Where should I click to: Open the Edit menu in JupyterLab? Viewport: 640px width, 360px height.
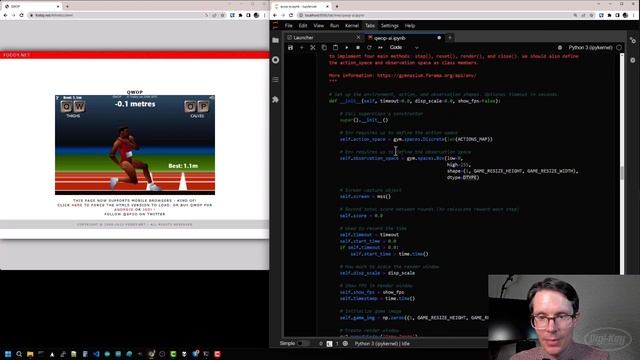(303, 26)
